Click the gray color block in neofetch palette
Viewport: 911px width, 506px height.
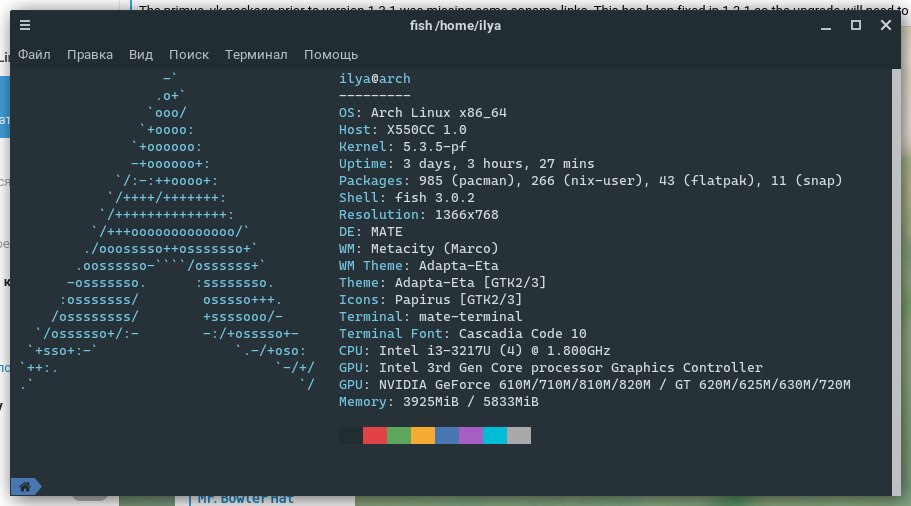(x=519, y=435)
